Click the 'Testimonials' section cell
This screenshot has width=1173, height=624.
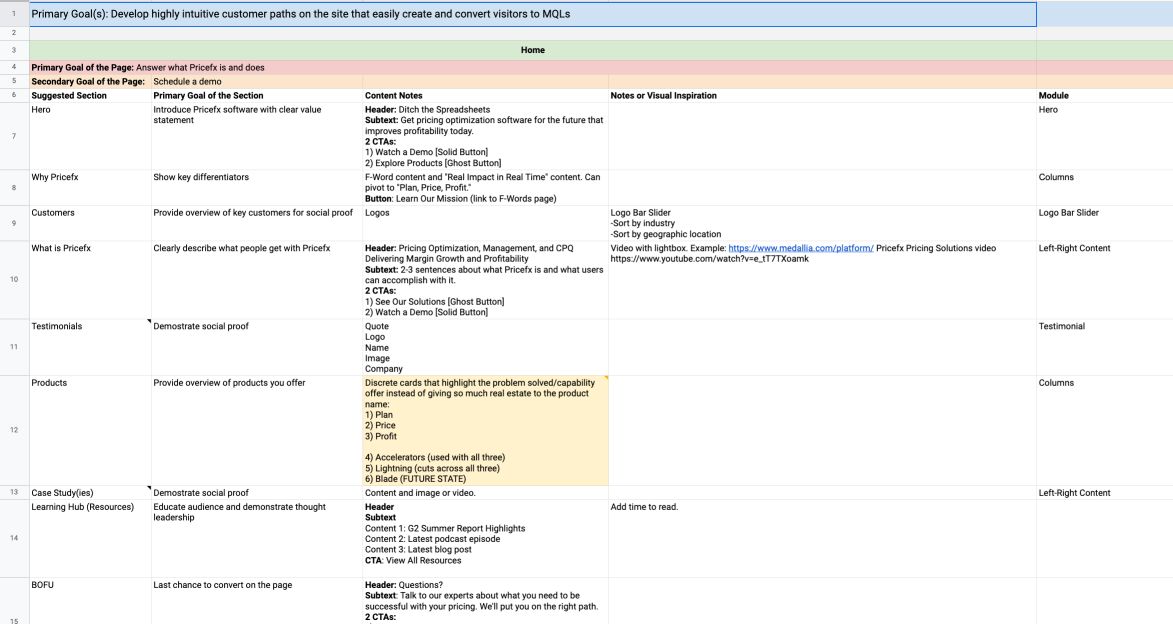[91, 347]
